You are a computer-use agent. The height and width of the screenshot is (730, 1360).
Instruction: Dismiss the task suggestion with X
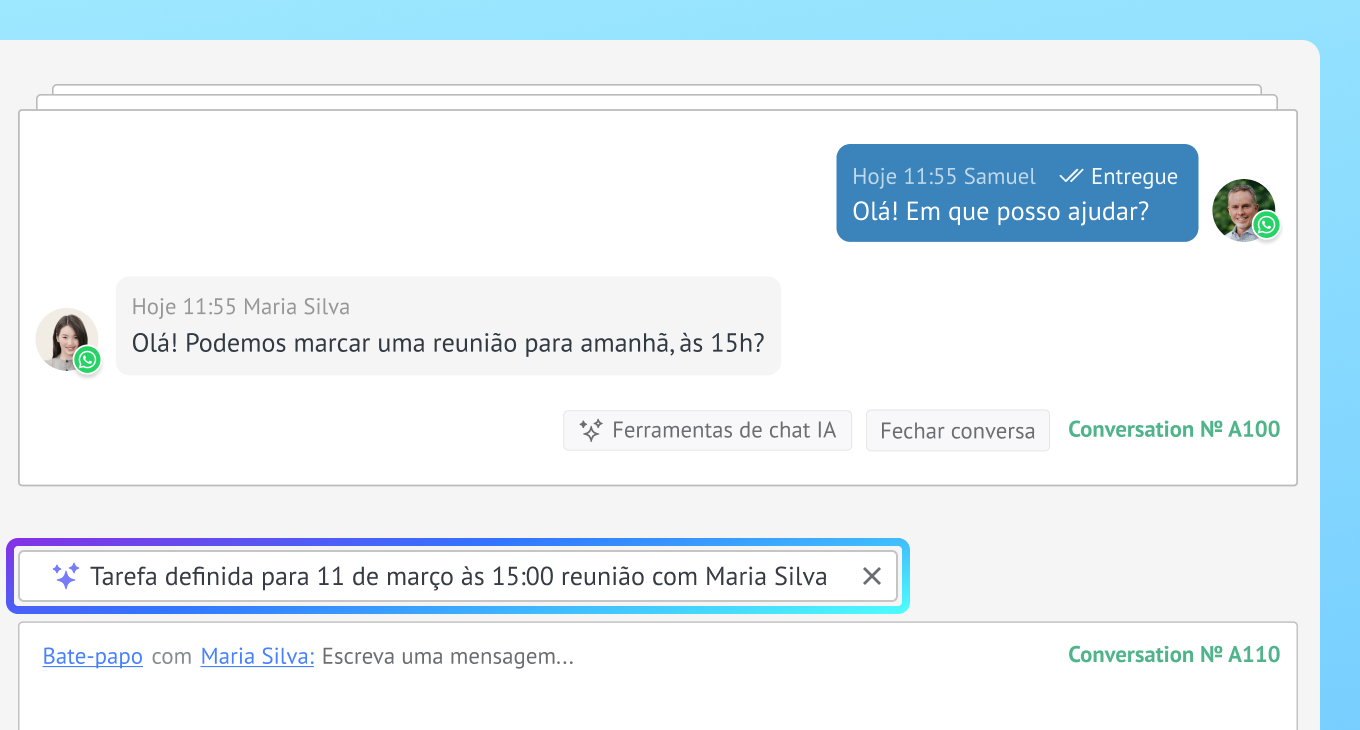(x=872, y=576)
